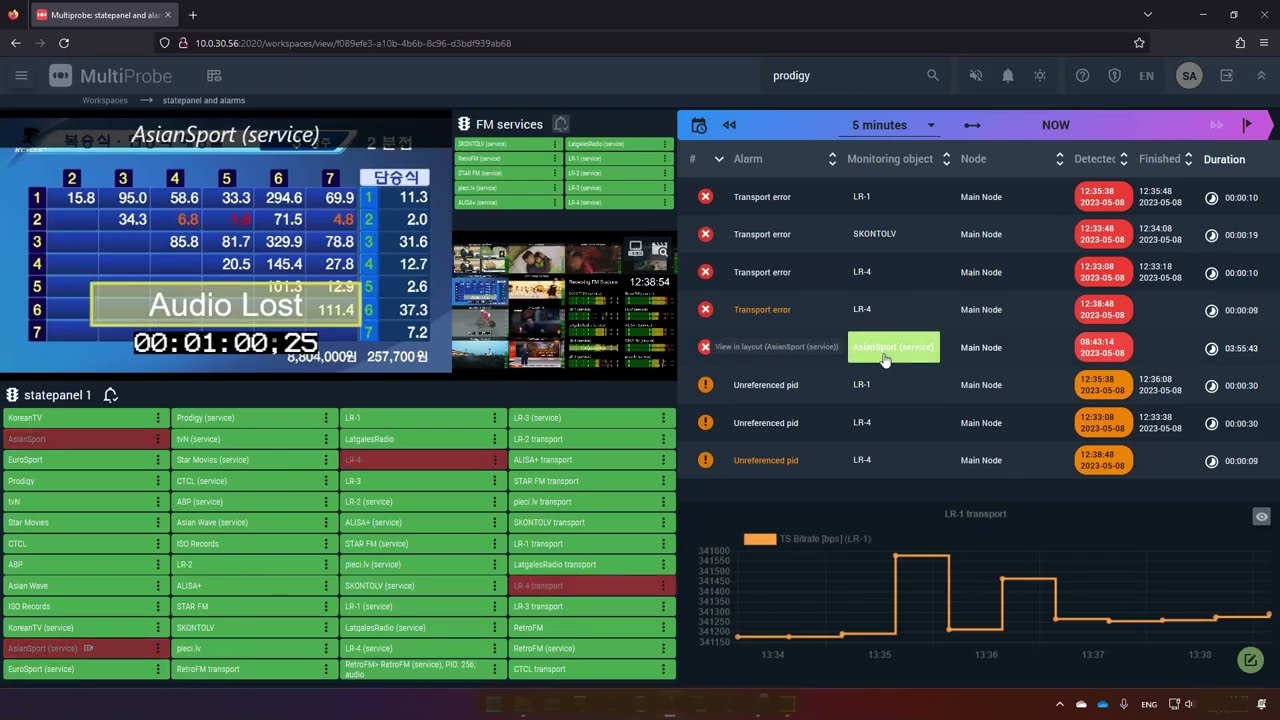Expand the chevron beside the # column

tap(718, 159)
